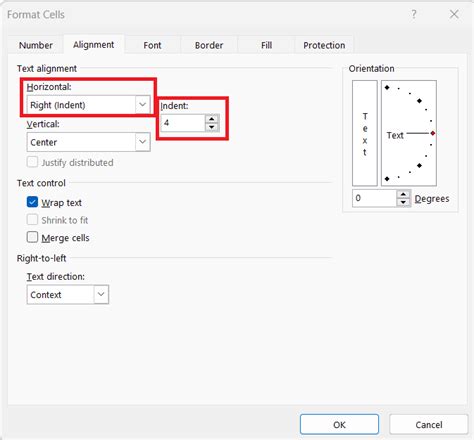Uncheck the Wrap text checkbox
Image resolution: width=474 pixels, height=440 pixels.
[32, 202]
